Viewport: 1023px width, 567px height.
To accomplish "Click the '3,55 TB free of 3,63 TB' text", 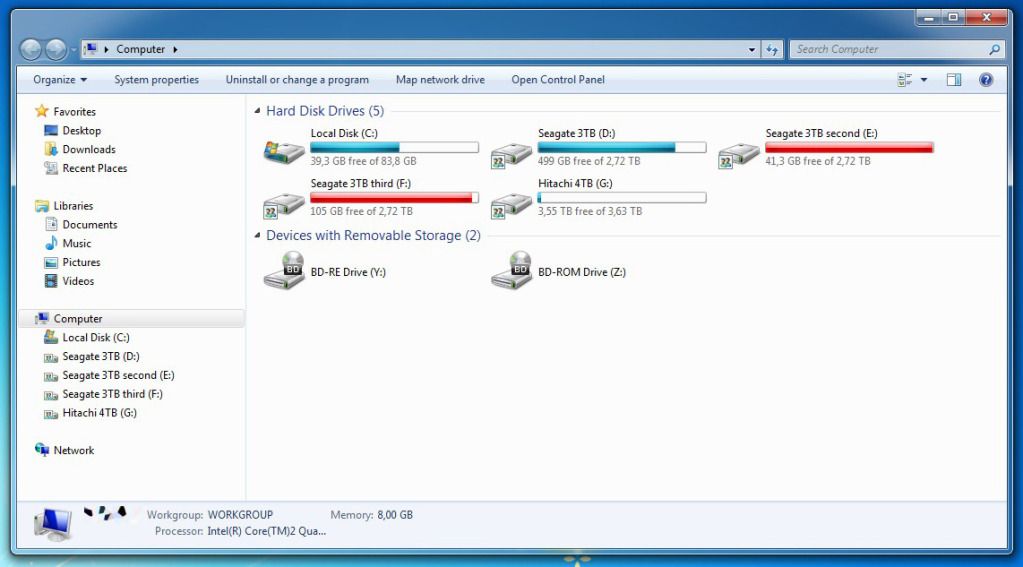I will (x=590, y=211).
